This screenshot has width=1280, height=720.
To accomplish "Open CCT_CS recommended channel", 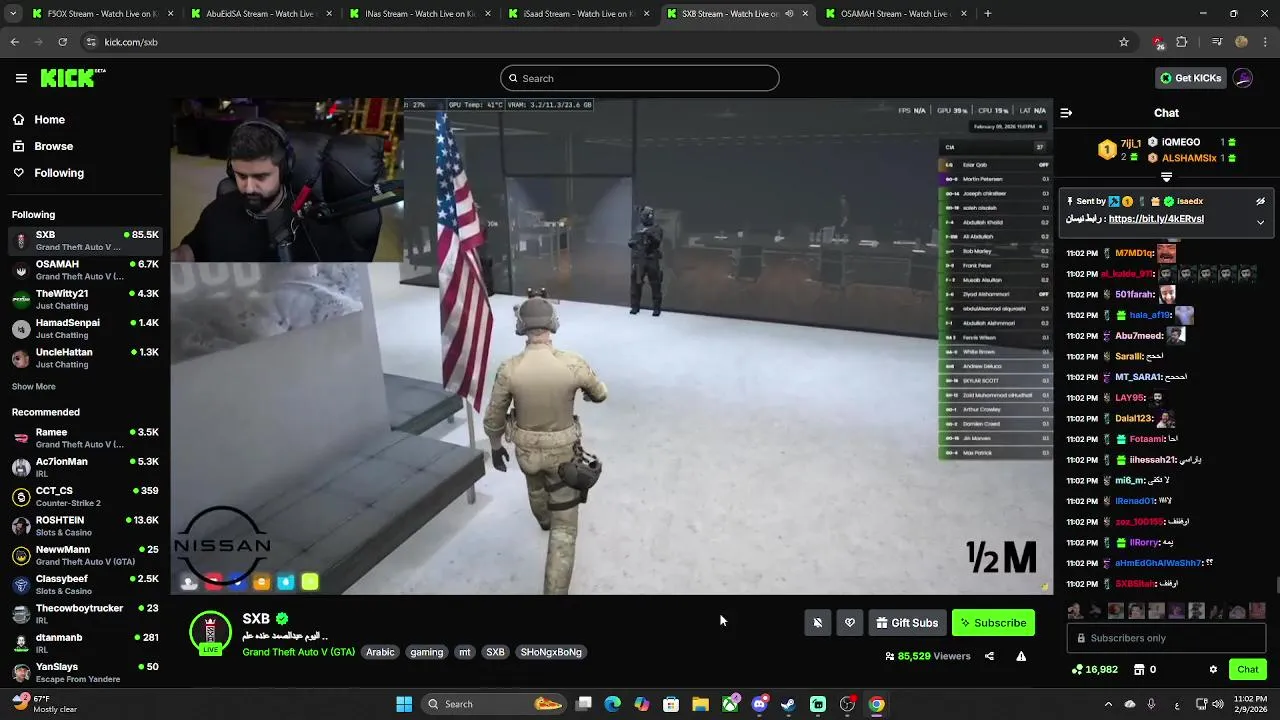I will click(85, 497).
